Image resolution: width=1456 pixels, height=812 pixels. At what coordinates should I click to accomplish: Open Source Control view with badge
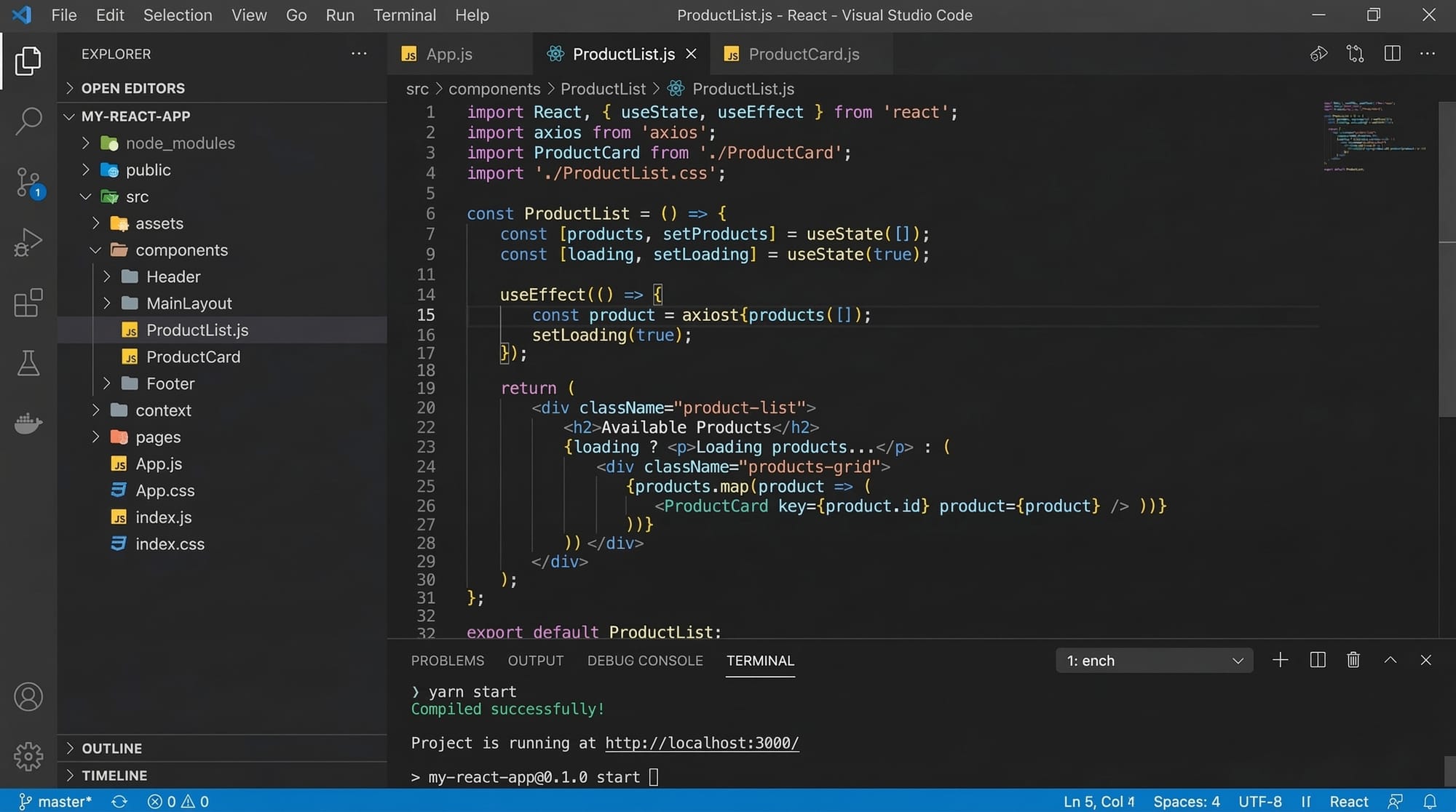tap(28, 182)
